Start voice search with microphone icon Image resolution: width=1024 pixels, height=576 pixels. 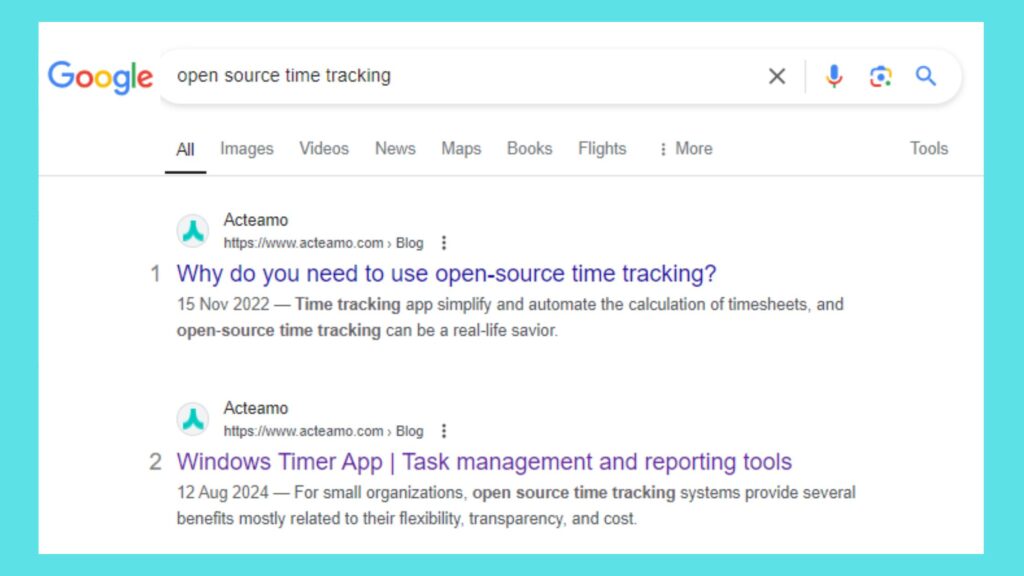pos(834,76)
